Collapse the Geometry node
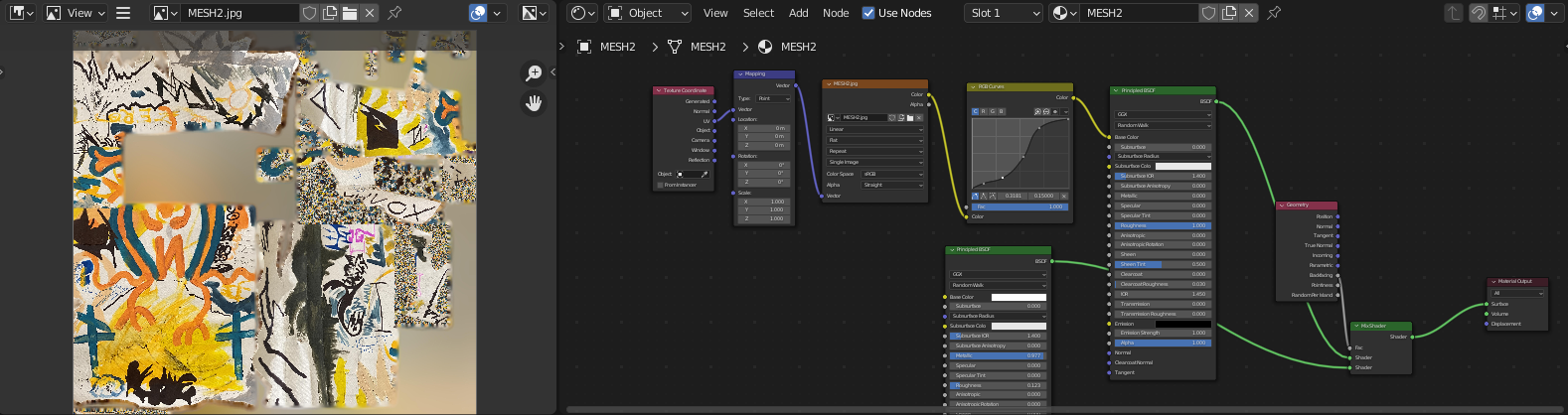The image size is (1568, 415). coord(1282,205)
